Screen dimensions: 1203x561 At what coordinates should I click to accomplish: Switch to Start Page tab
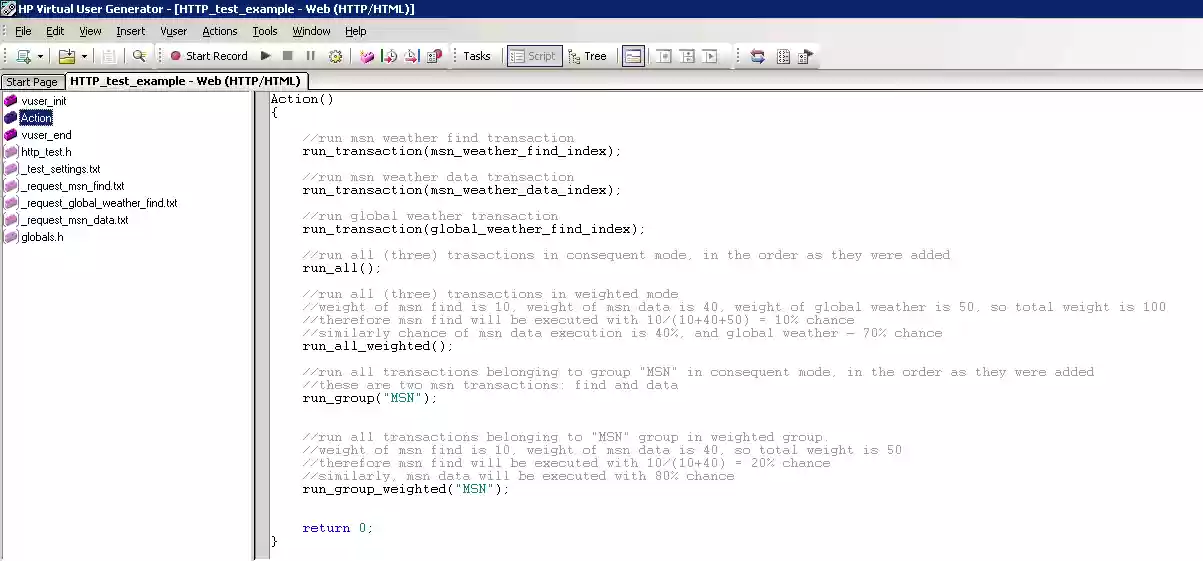pyautogui.click(x=32, y=82)
